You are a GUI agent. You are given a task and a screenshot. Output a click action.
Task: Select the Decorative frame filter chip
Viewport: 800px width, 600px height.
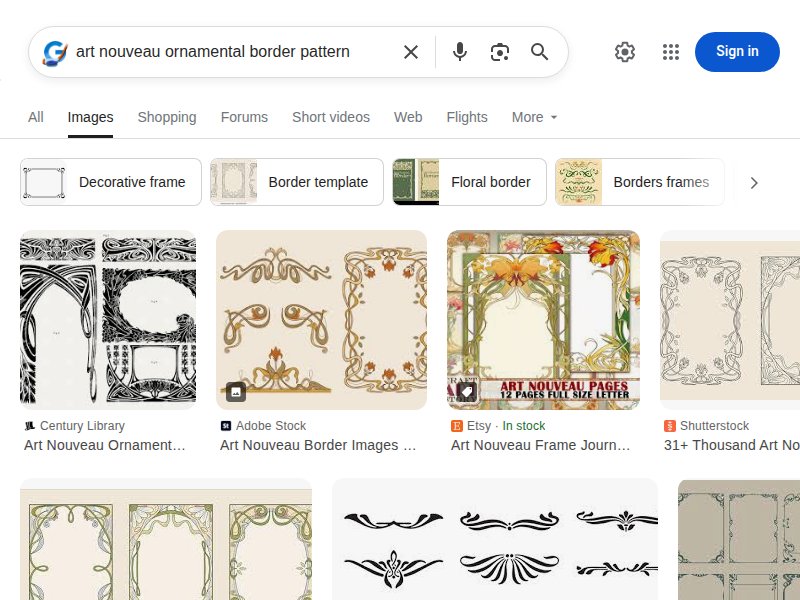110,182
